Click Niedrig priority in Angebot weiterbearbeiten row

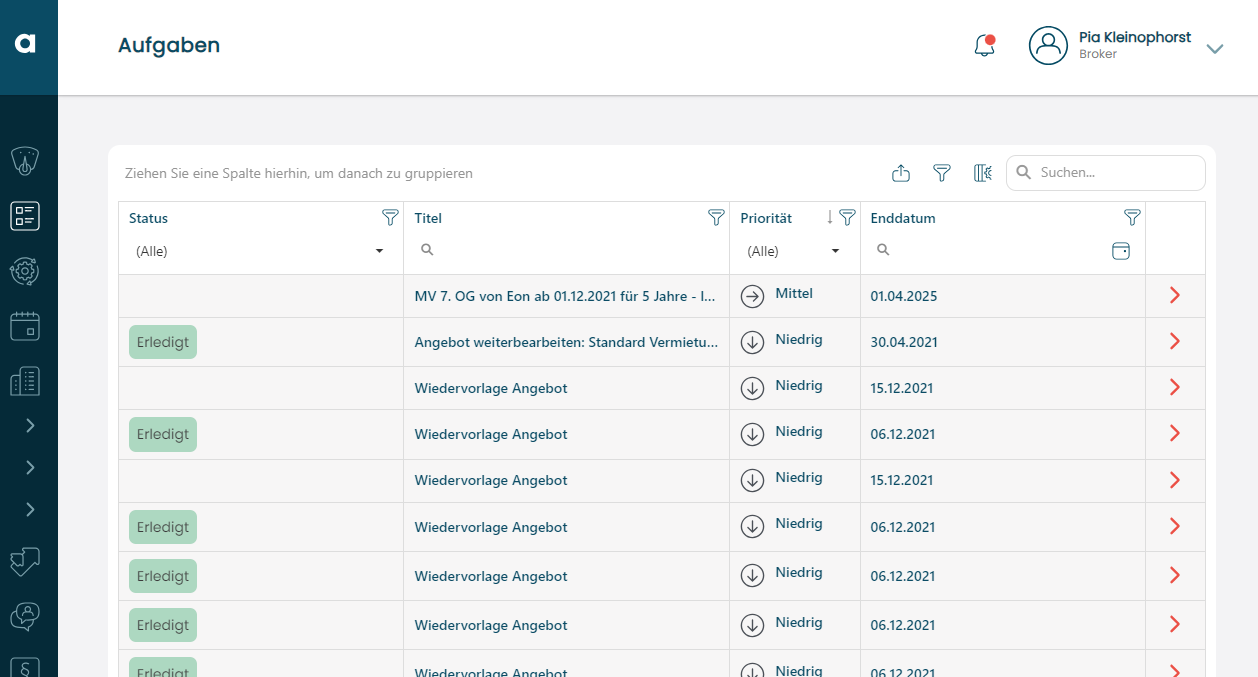pos(799,340)
